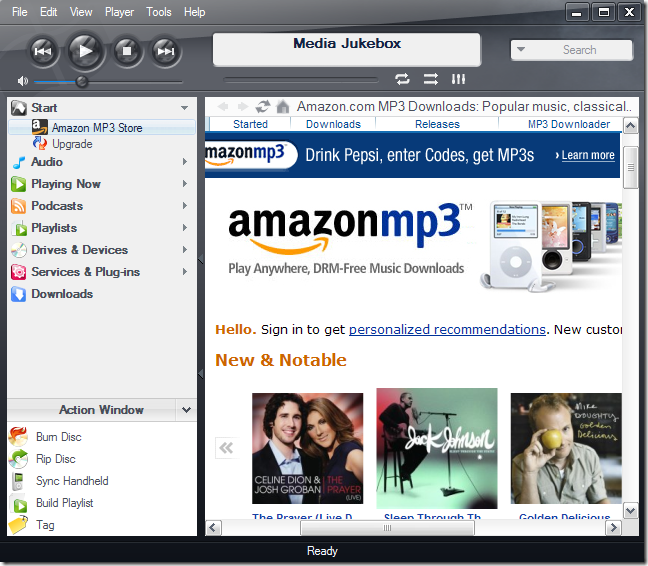Mute using the speaker volume icon

[23, 81]
